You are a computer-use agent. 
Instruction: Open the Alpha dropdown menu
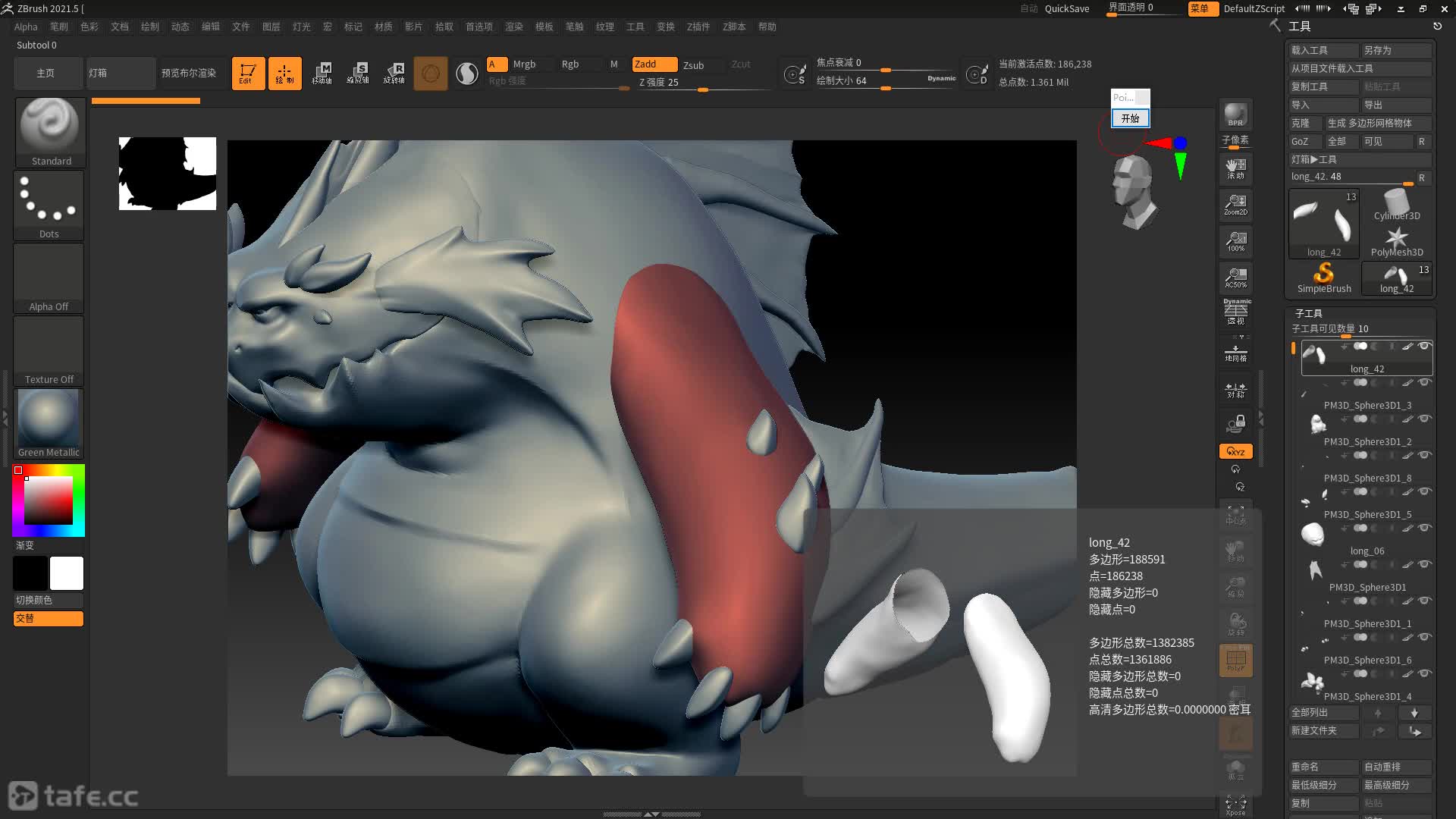[26, 27]
